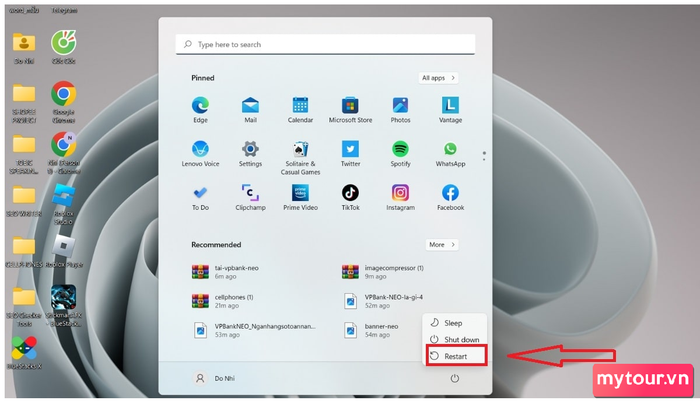Open Instagram

click(400, 197)
